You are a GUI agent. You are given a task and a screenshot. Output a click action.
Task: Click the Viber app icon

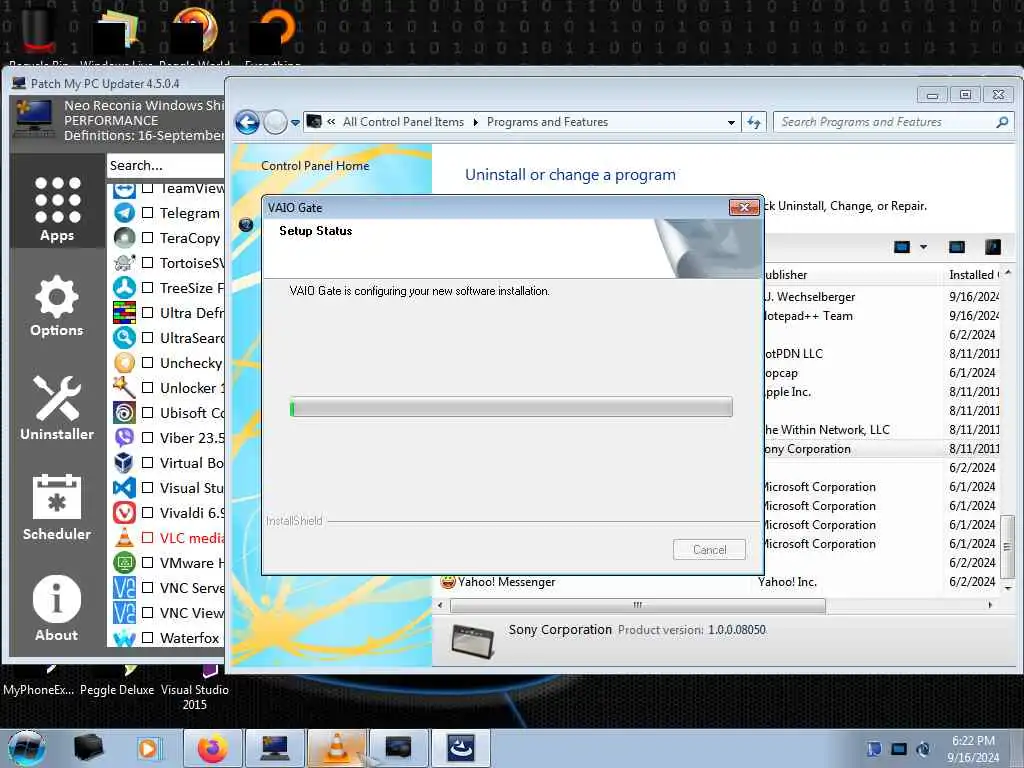tap(124, 438)
